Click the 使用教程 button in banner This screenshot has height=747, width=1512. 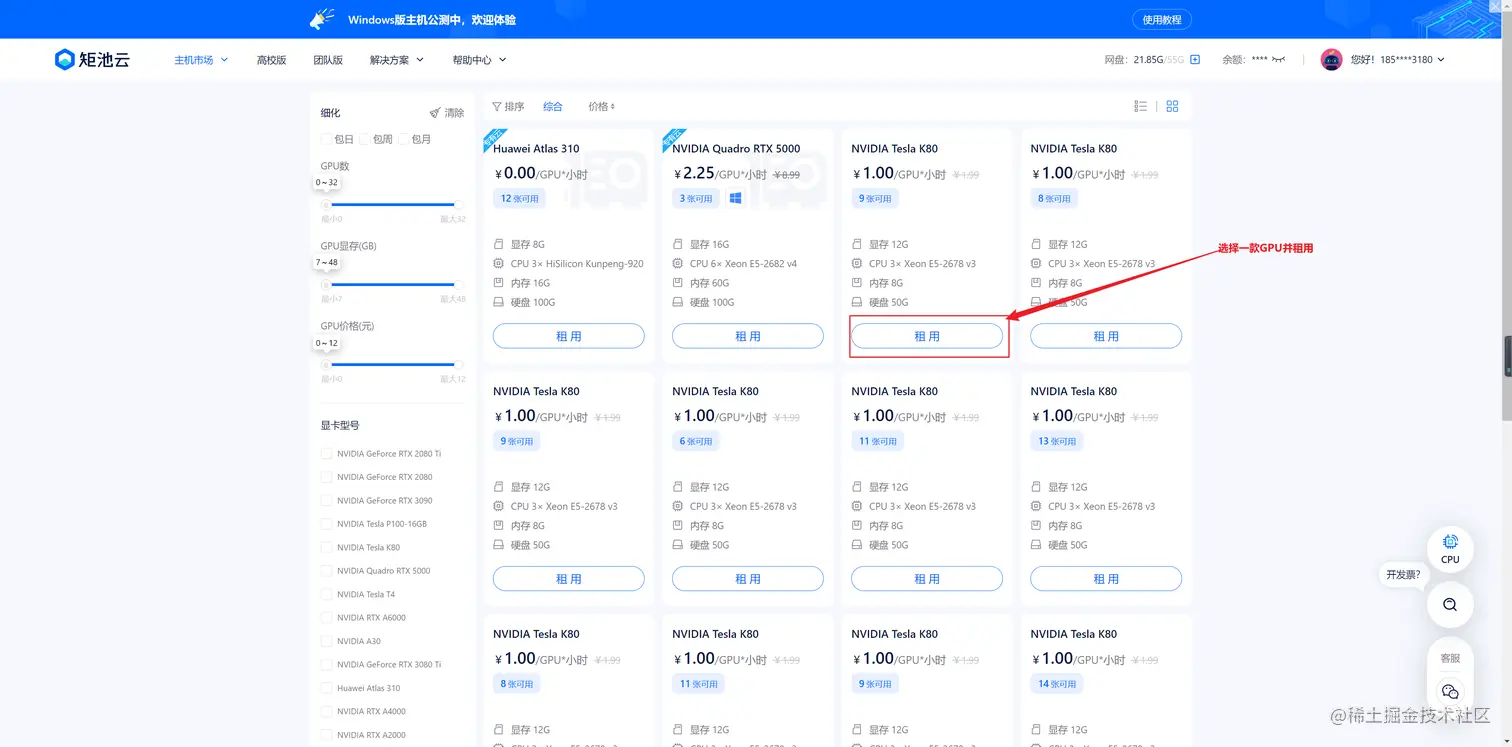[1161, 19]
